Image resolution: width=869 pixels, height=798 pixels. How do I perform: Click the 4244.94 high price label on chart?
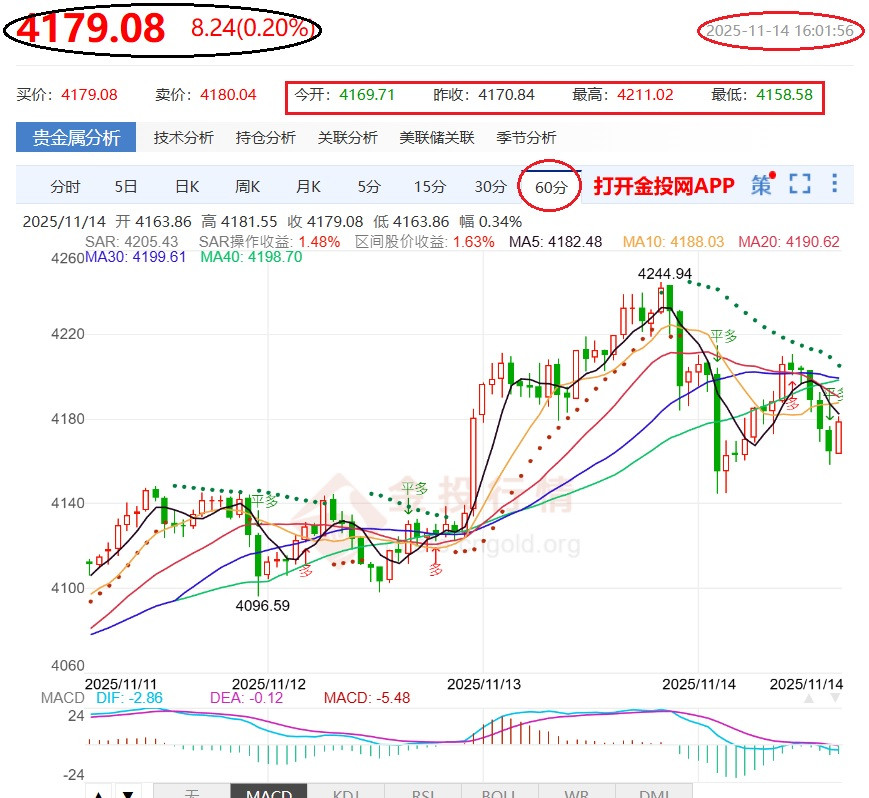click(666, 273)
